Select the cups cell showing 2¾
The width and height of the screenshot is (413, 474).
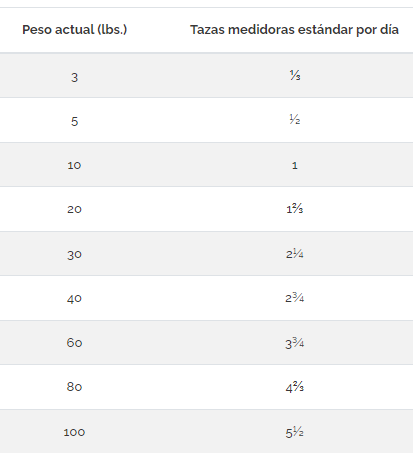coord(295,298)
